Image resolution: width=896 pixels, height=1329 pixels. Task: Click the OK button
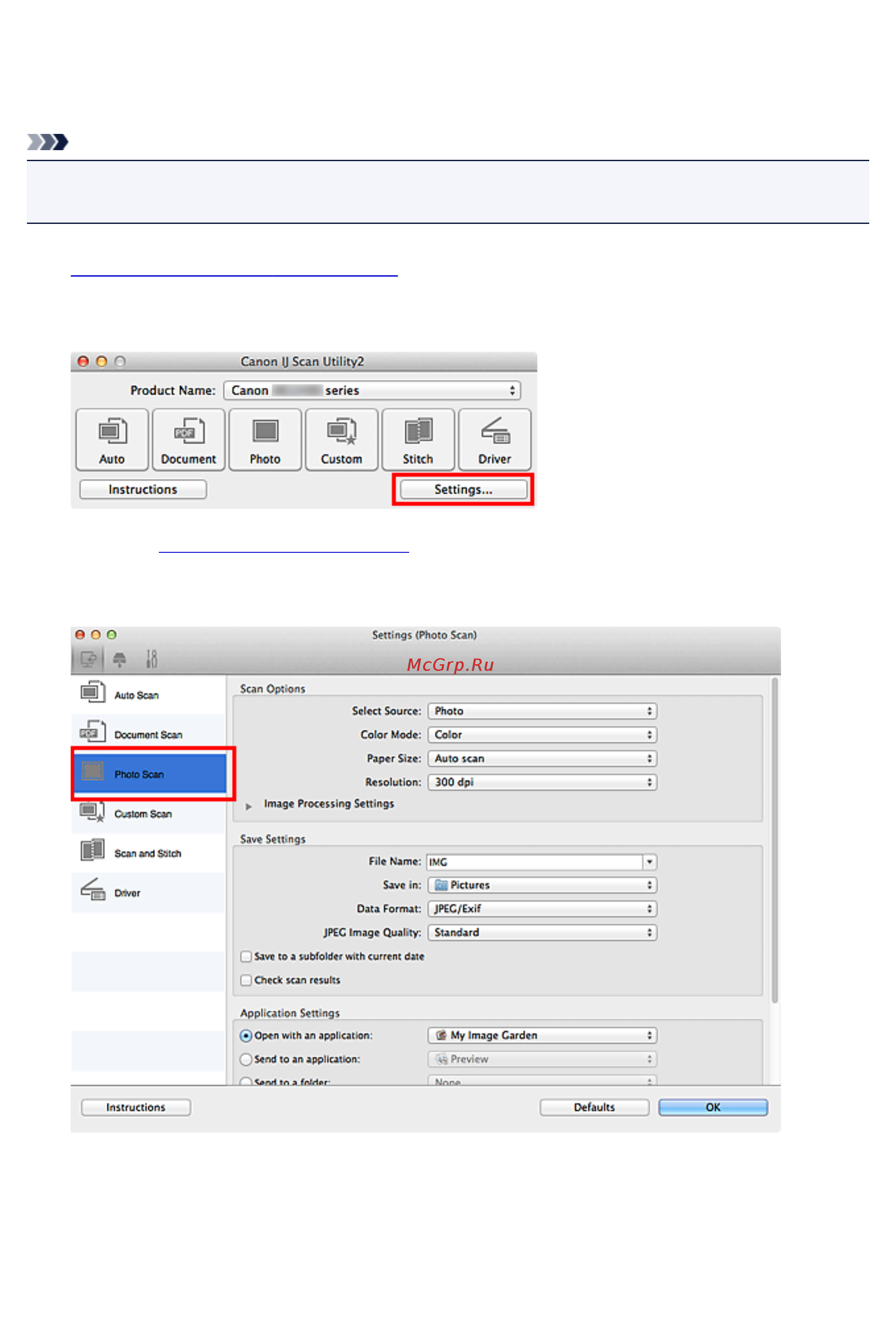tap(712, 1107)
